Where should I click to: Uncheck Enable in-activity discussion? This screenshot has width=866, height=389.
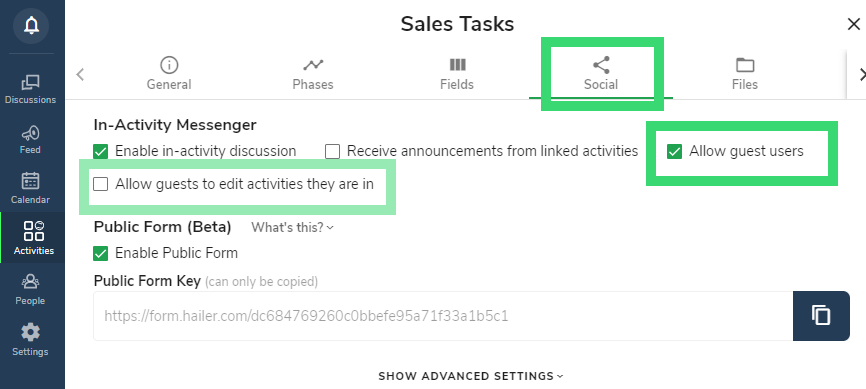(101, 151)
